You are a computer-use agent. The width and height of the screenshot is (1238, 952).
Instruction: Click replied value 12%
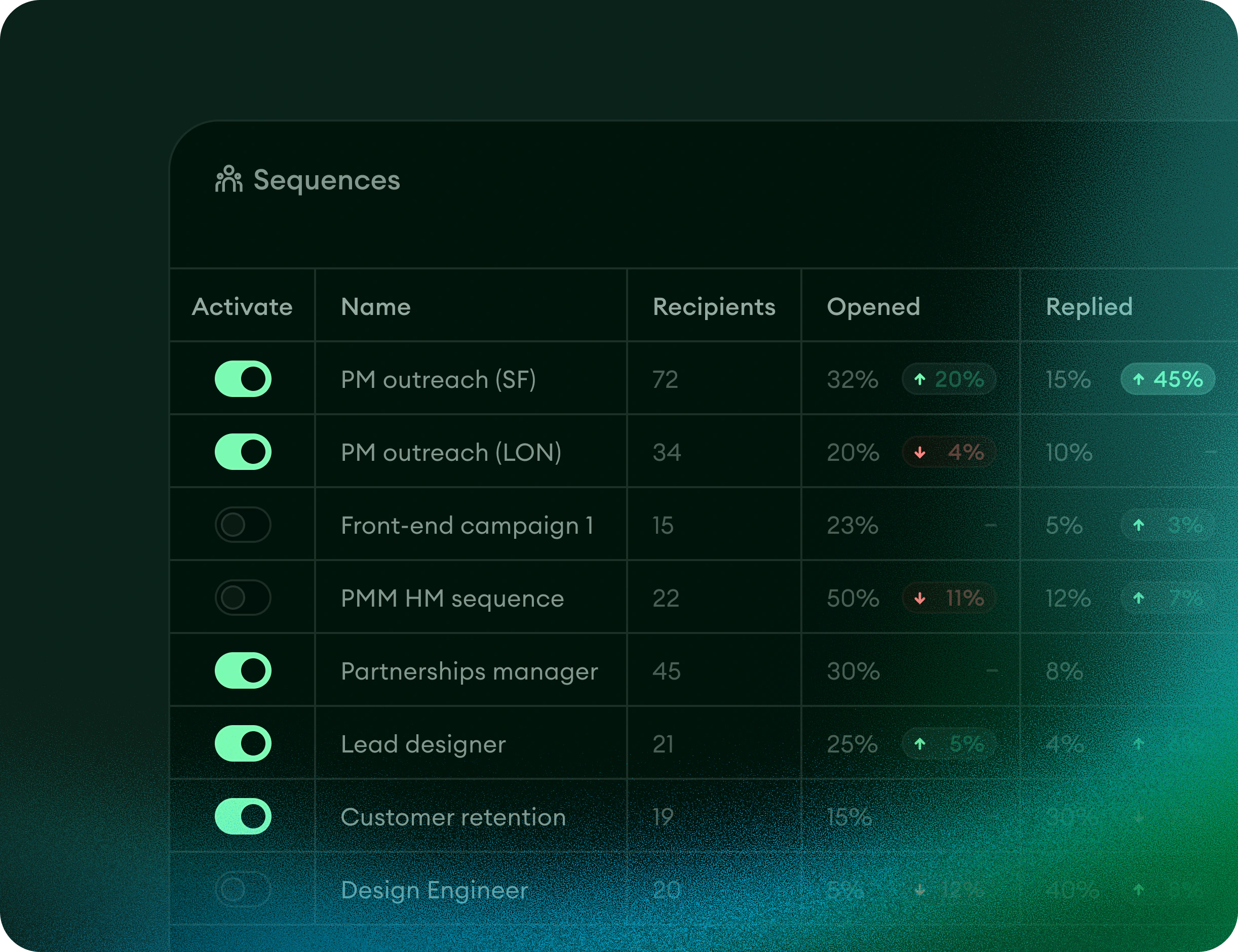pyautogui.click(x=1068, y=598)
